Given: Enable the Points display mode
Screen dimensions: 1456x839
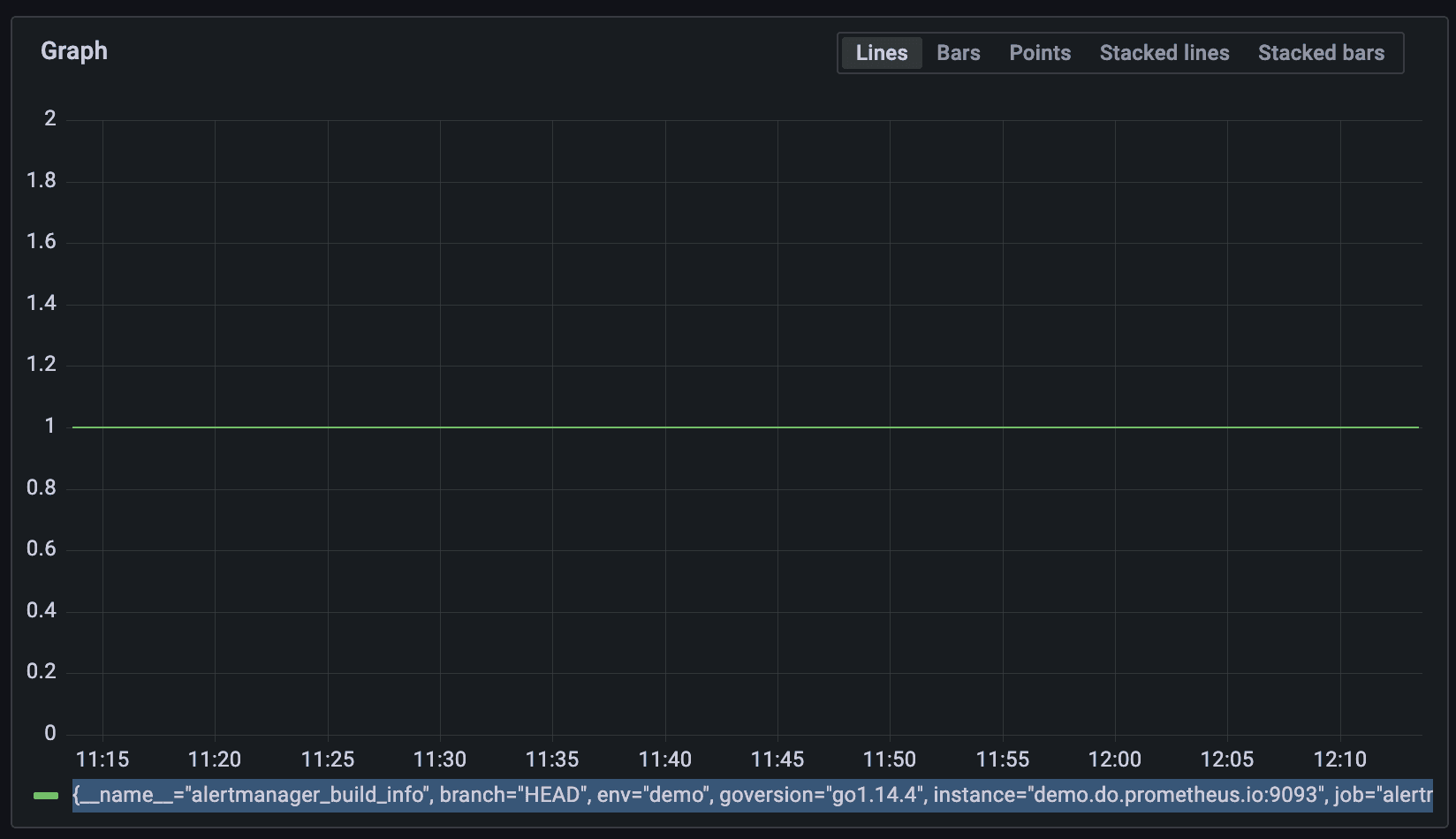Looking at the screenshot, I should (1039, 52).
